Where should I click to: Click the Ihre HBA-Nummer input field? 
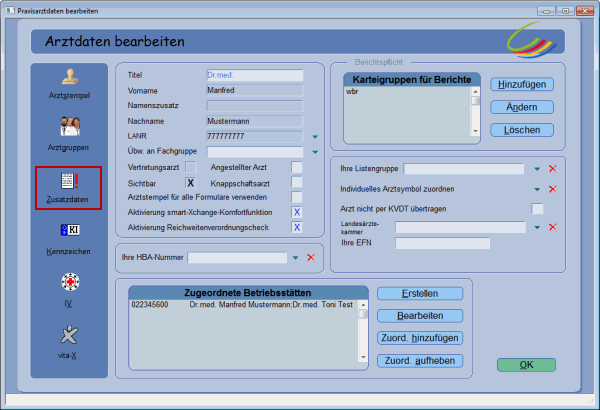click(237, 258)
